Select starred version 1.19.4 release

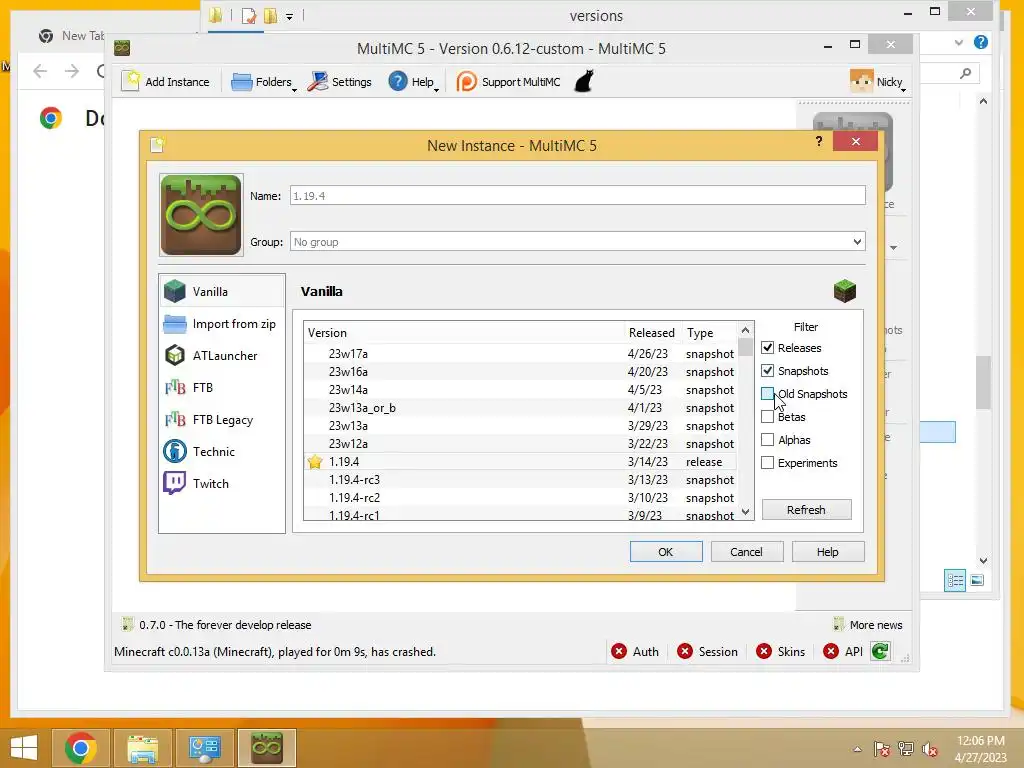(x=520, y=462)
